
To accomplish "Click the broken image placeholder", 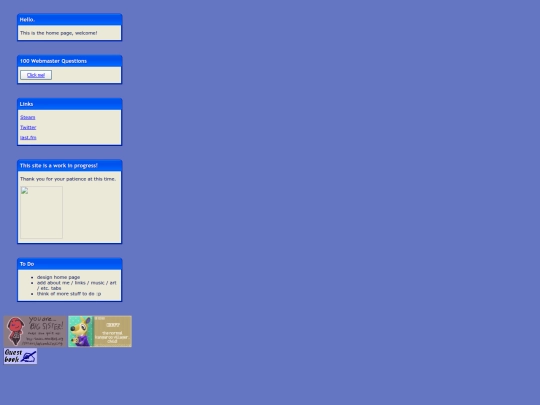I will 41,212.
